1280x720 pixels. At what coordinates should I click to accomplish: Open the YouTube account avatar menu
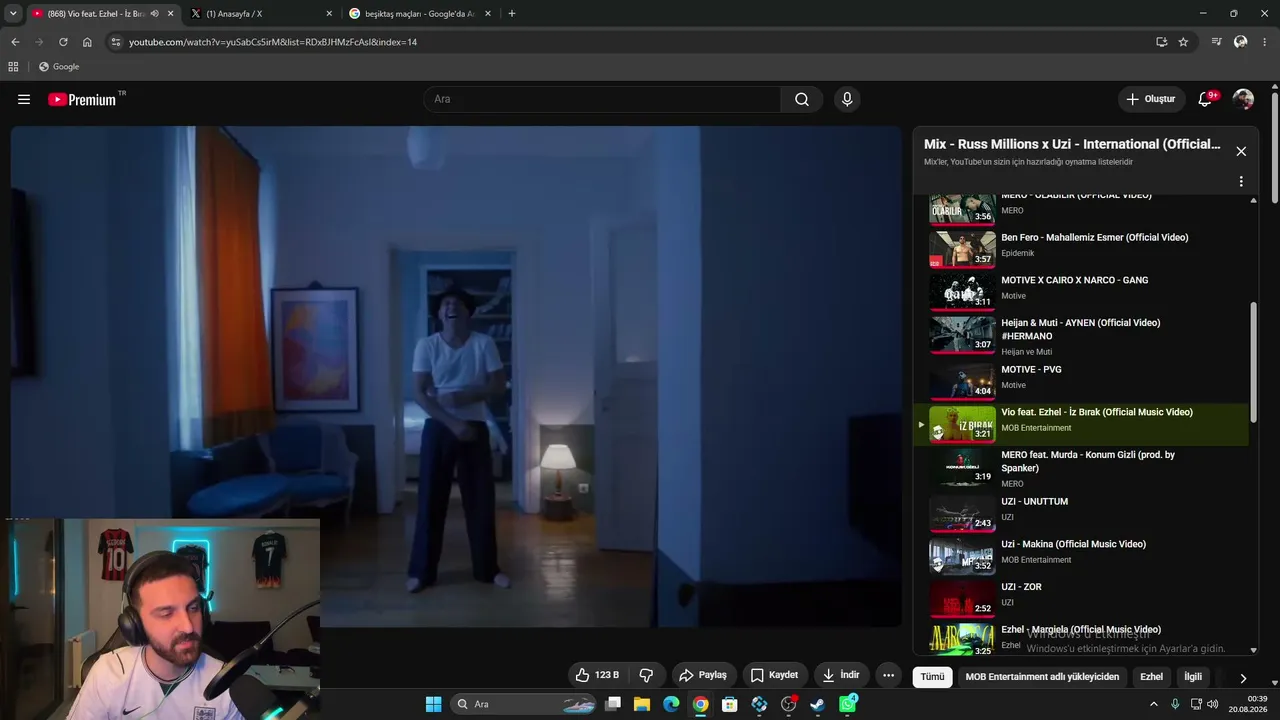click(x=1243, y=99)
